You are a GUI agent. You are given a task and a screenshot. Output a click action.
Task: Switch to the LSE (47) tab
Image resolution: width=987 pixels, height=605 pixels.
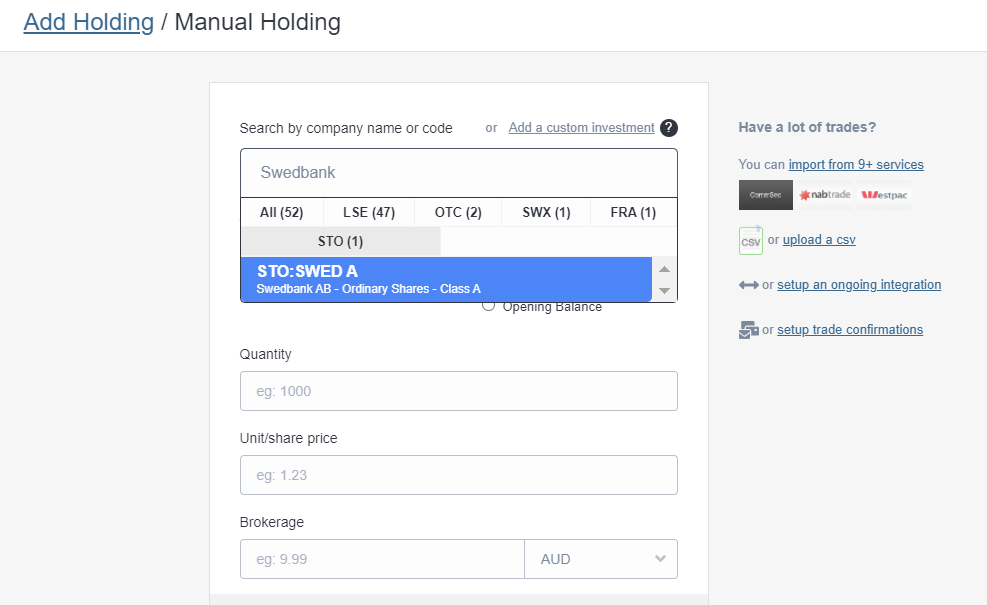click(x=369, y=212)
